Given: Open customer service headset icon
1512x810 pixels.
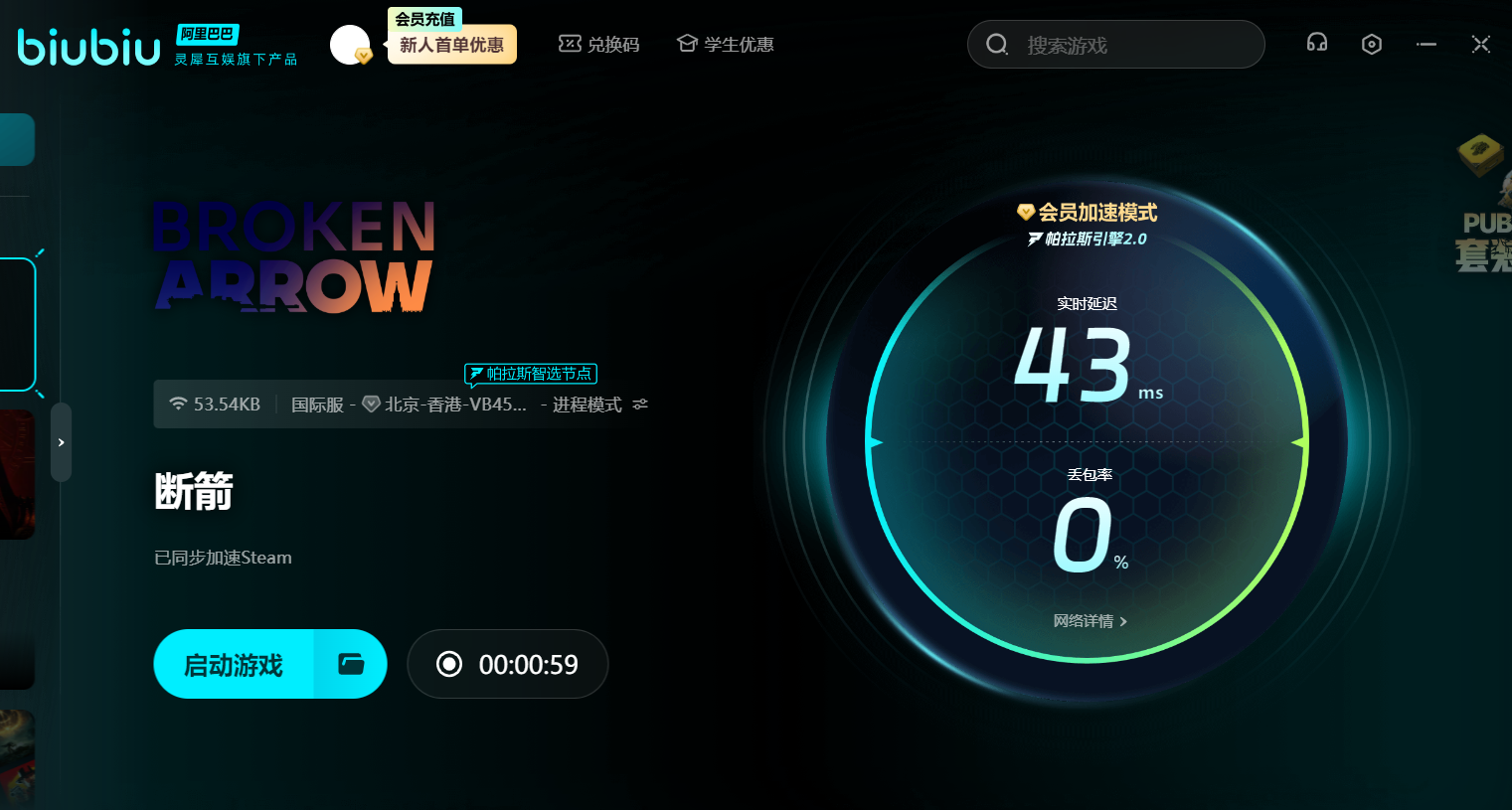Looking at the screenshot, I should 1317,44.
